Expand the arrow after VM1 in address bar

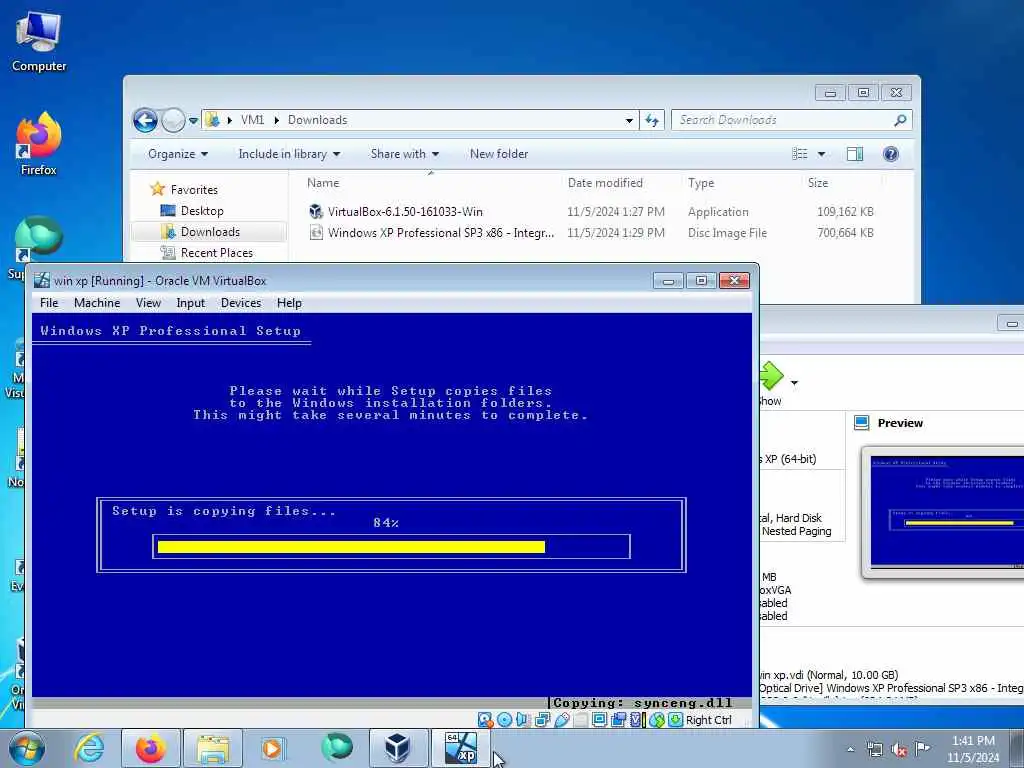pos(276,120)
